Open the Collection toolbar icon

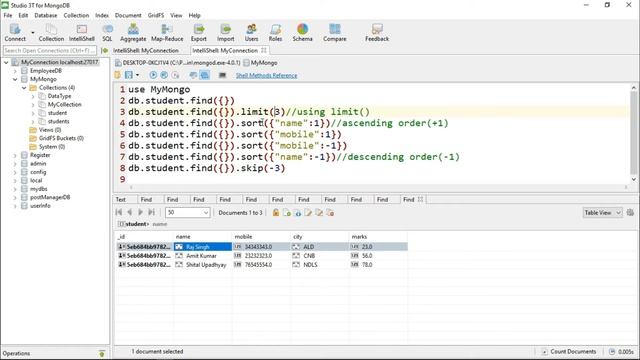(51, 32)
